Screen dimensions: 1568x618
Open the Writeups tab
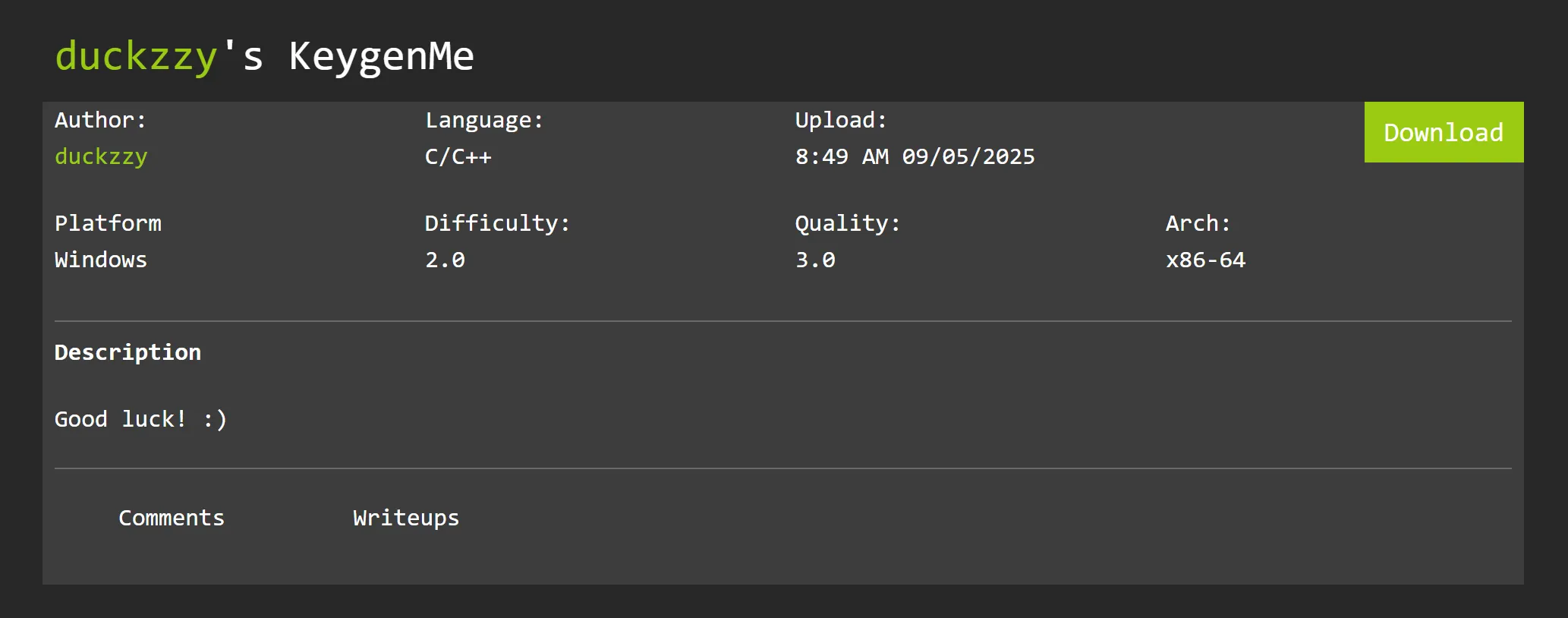point(406,518)
